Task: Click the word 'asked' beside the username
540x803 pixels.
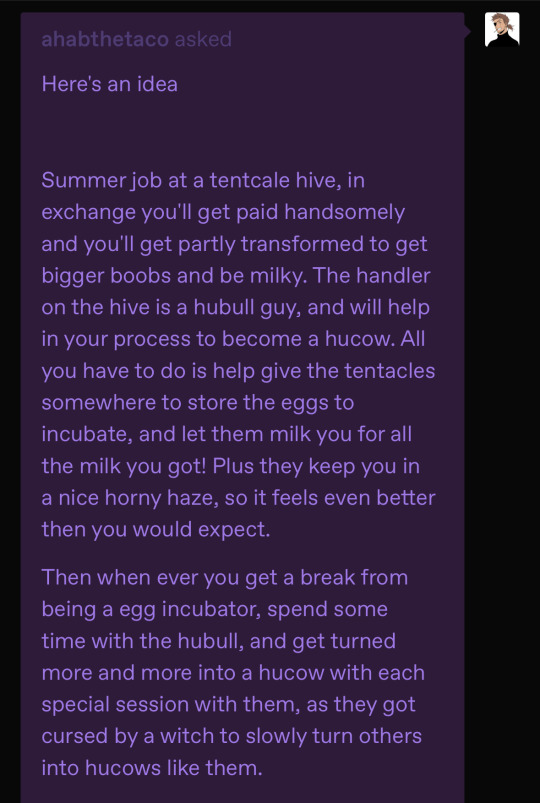Action: pos(203,39)
